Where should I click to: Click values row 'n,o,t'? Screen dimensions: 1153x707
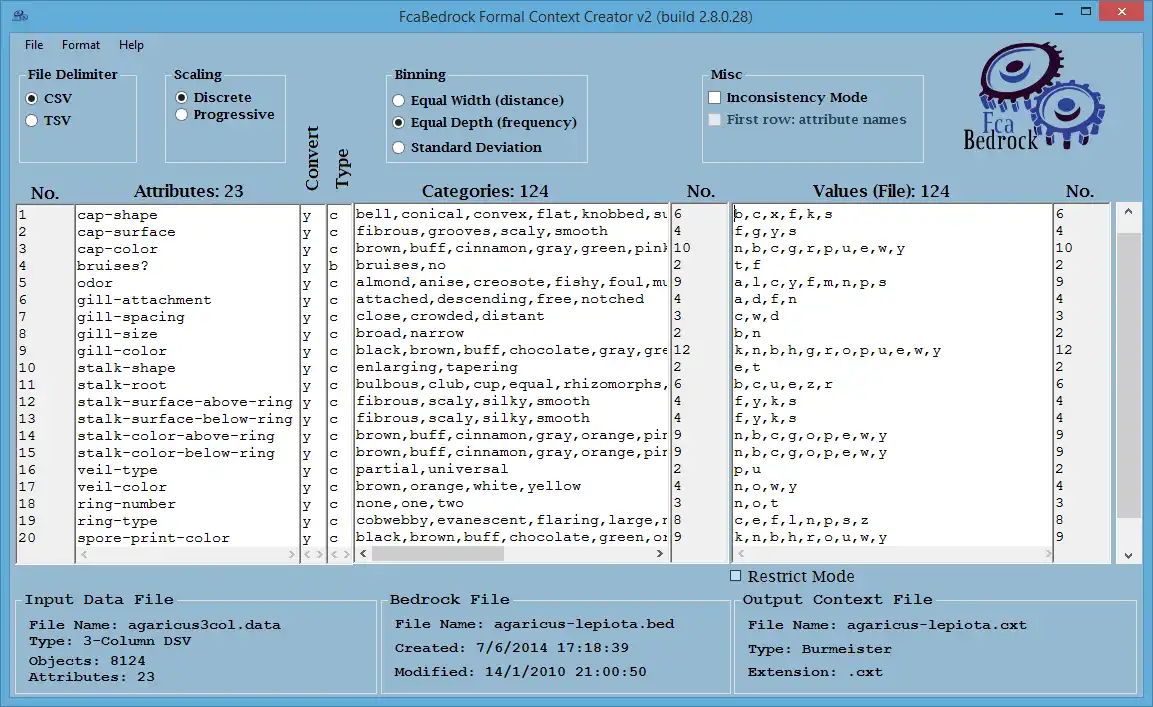point(757,503)
